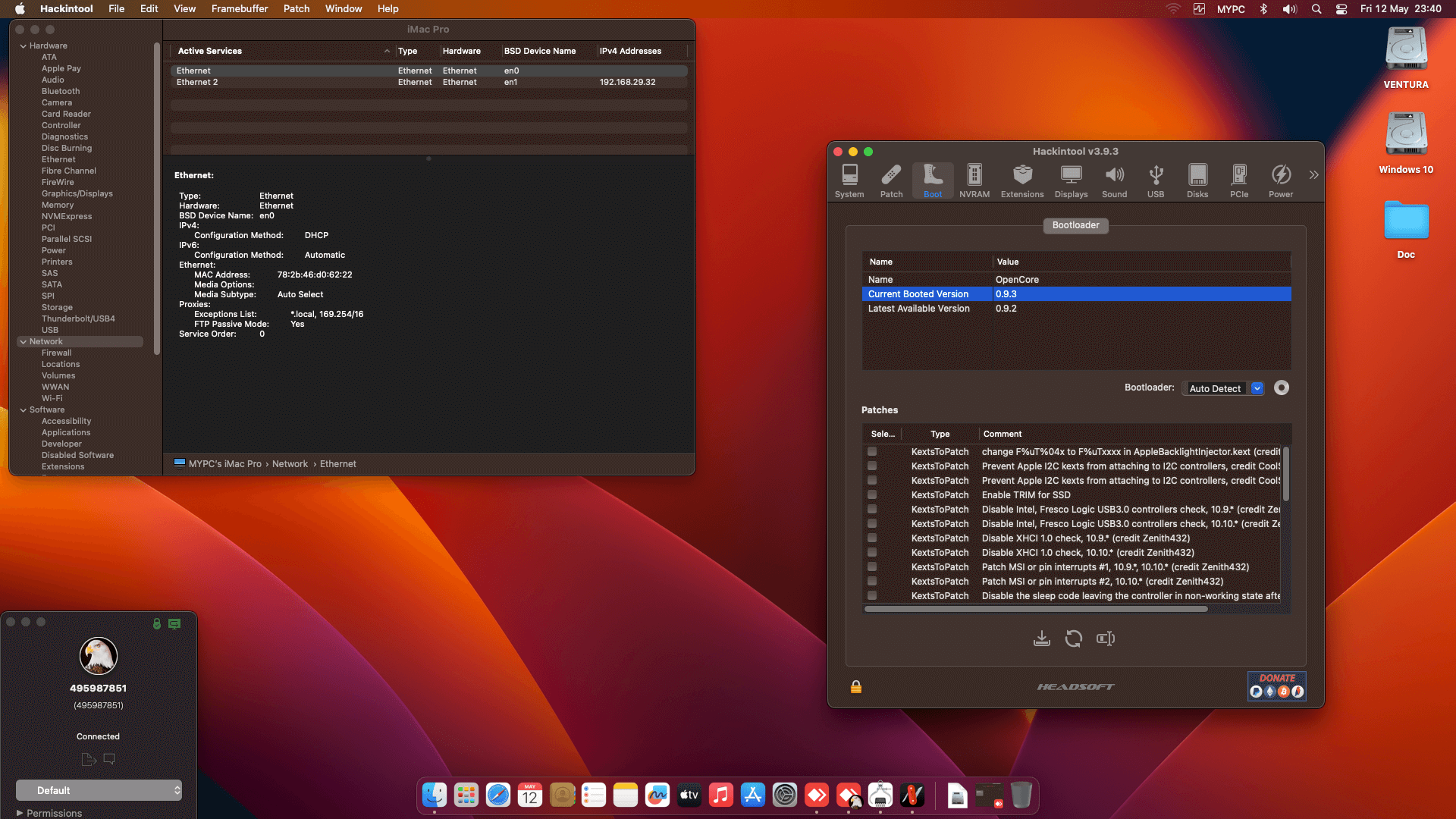Open Apple TV from the Dock
This screenshot has width=1456, height=819.
point(689,795)
